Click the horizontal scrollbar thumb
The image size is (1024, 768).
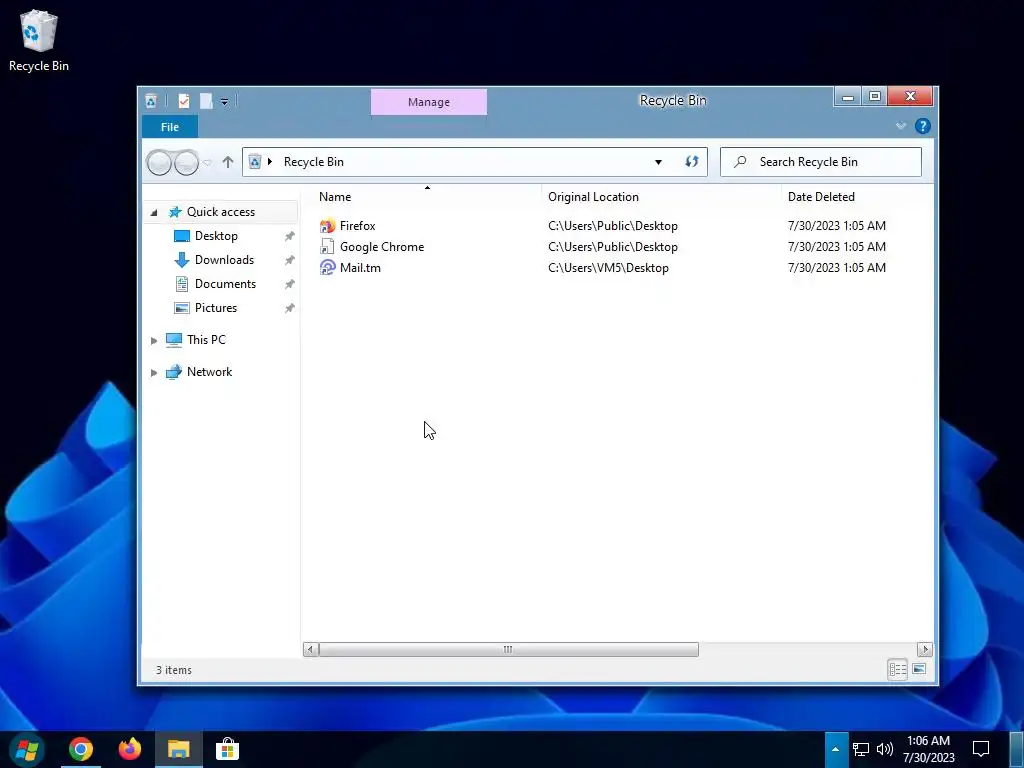tap(508, 649)
